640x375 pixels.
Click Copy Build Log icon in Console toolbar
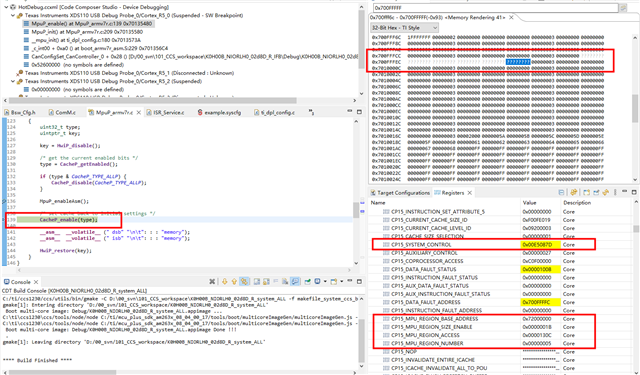257,282
